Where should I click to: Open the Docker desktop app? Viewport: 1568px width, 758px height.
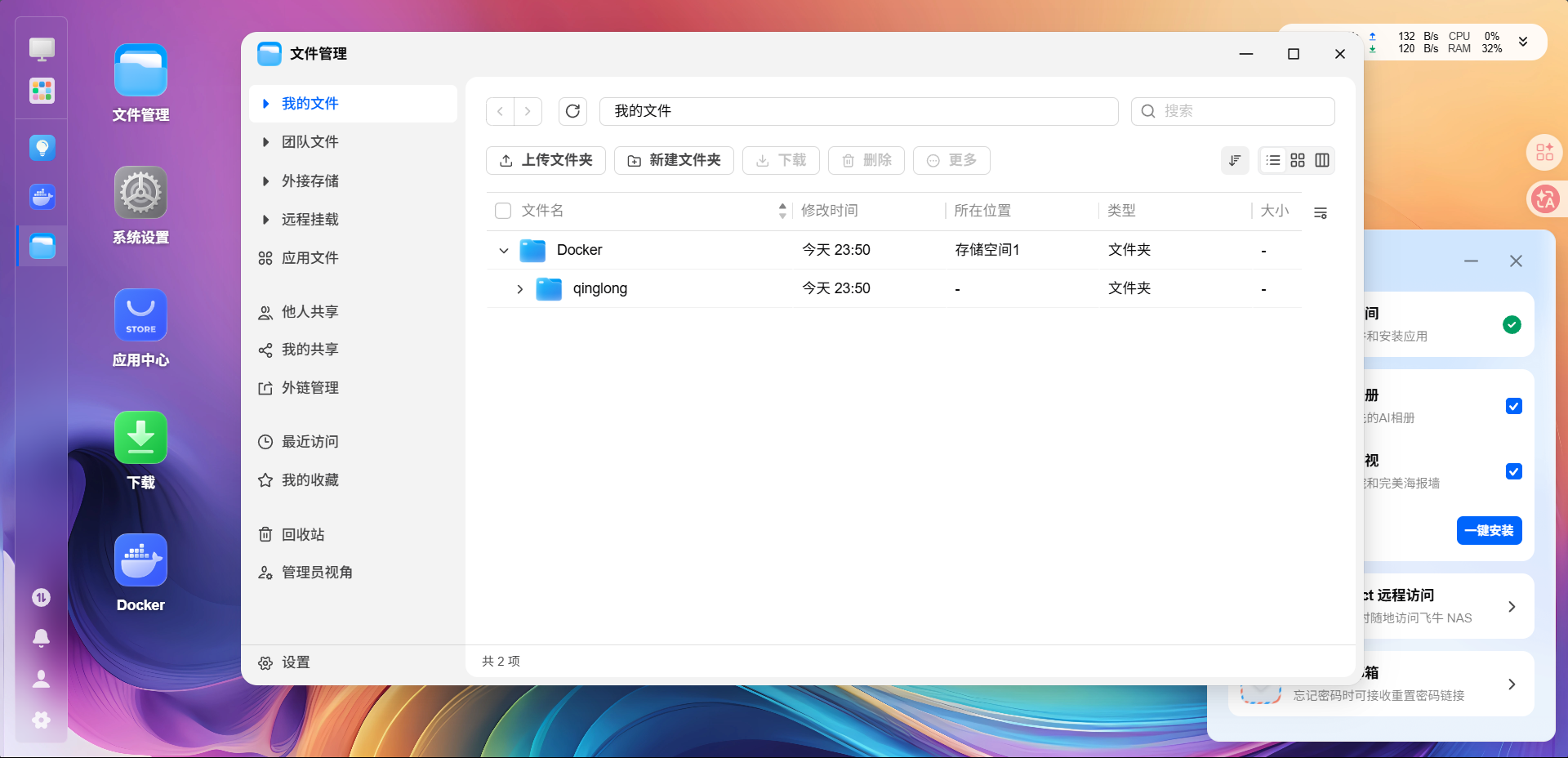[140, 560]
